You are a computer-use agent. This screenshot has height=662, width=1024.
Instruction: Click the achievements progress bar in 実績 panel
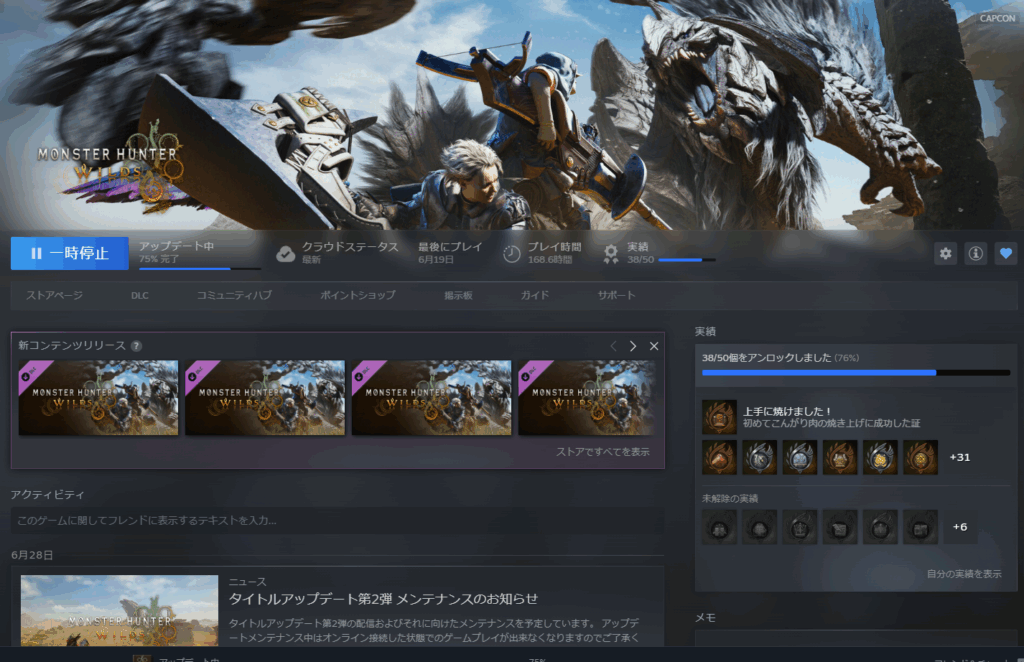856,373
